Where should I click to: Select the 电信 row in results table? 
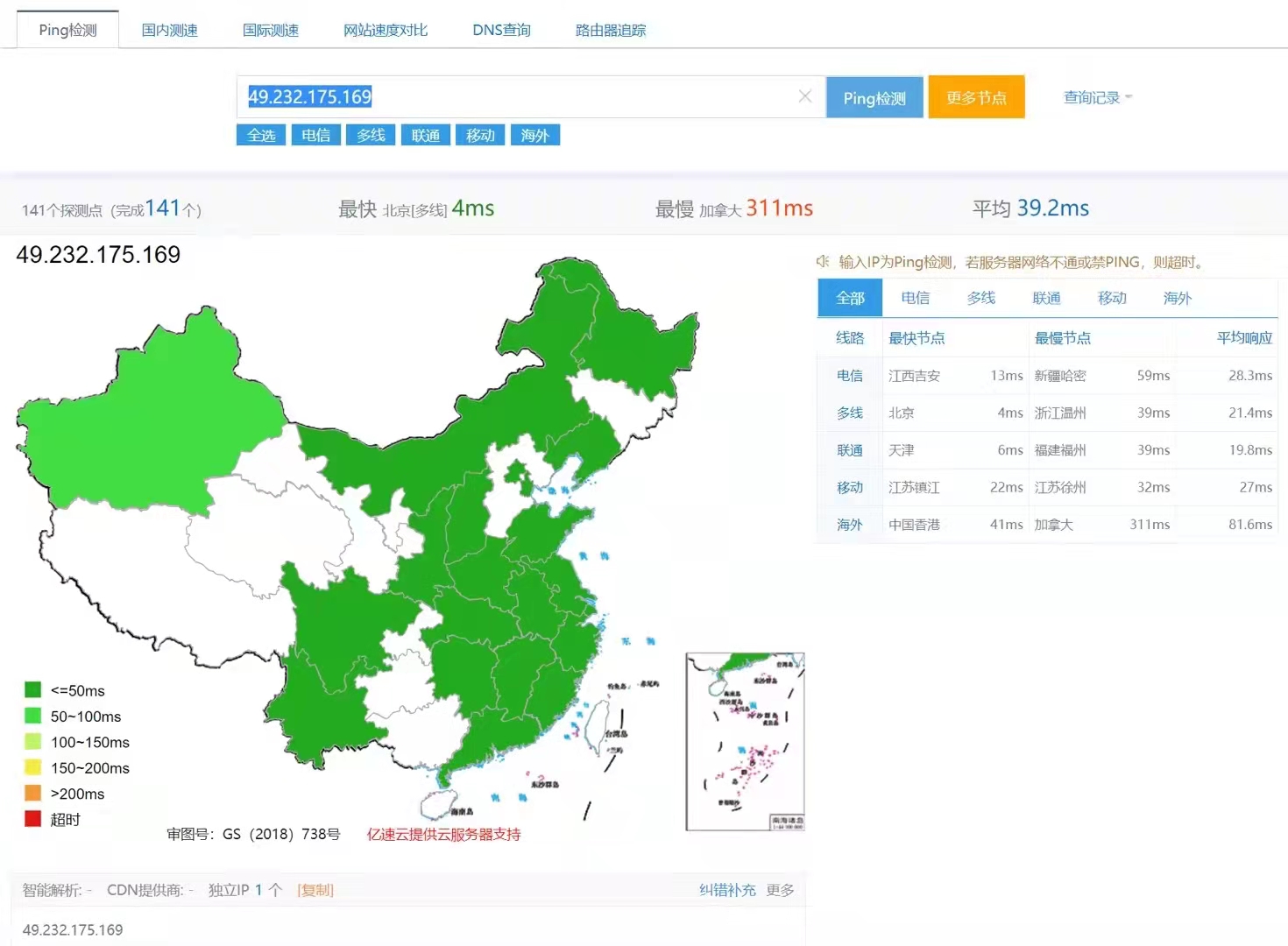click(1047, 375)
